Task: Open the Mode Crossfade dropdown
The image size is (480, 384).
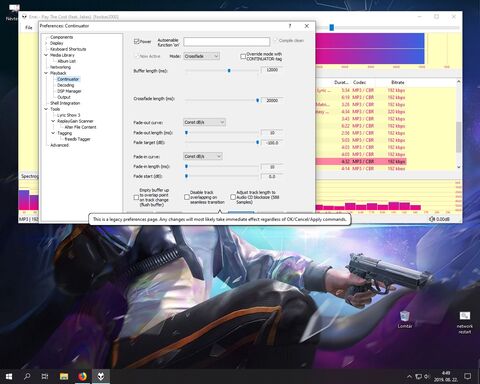Action: pos(202,56)
